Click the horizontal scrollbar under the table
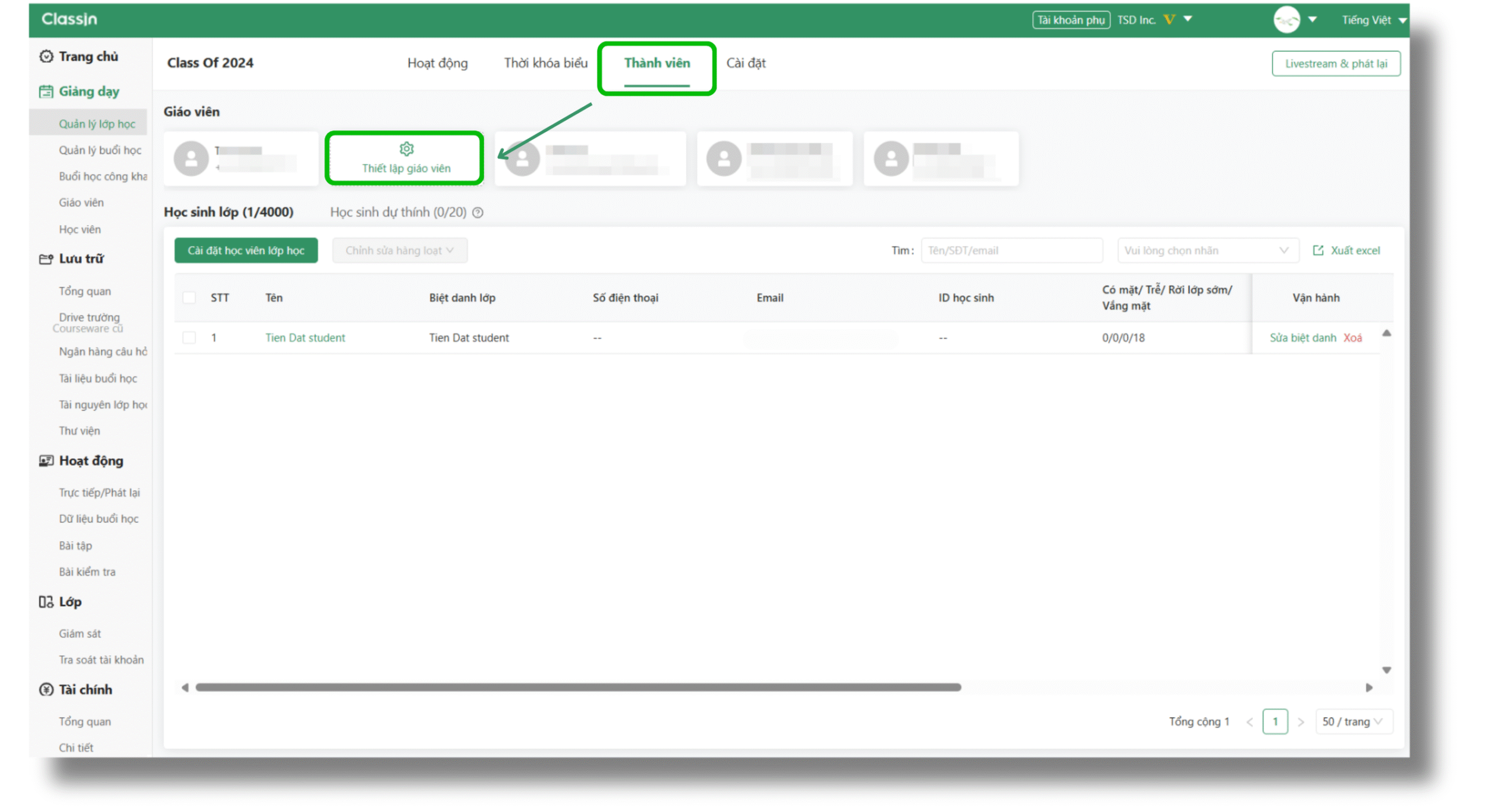Viewport: 1486px width, 812px height. [x=578, y=687]
